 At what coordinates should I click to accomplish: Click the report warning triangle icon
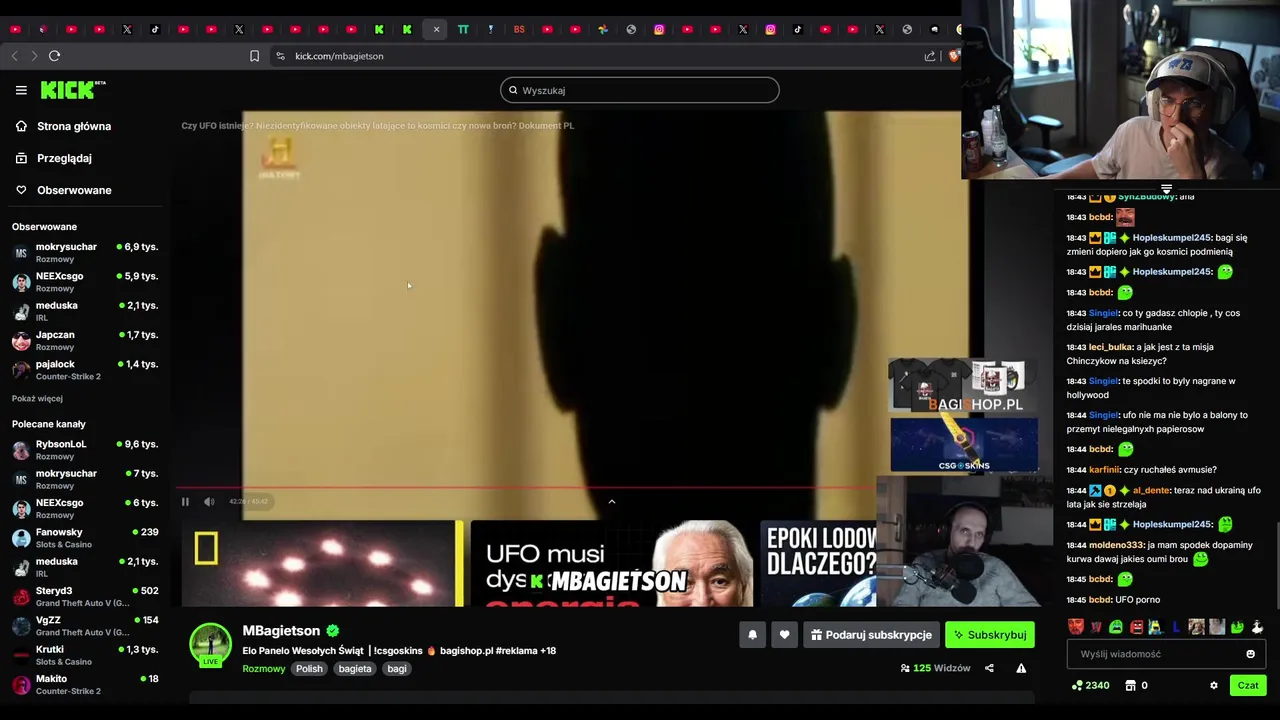1021,668
